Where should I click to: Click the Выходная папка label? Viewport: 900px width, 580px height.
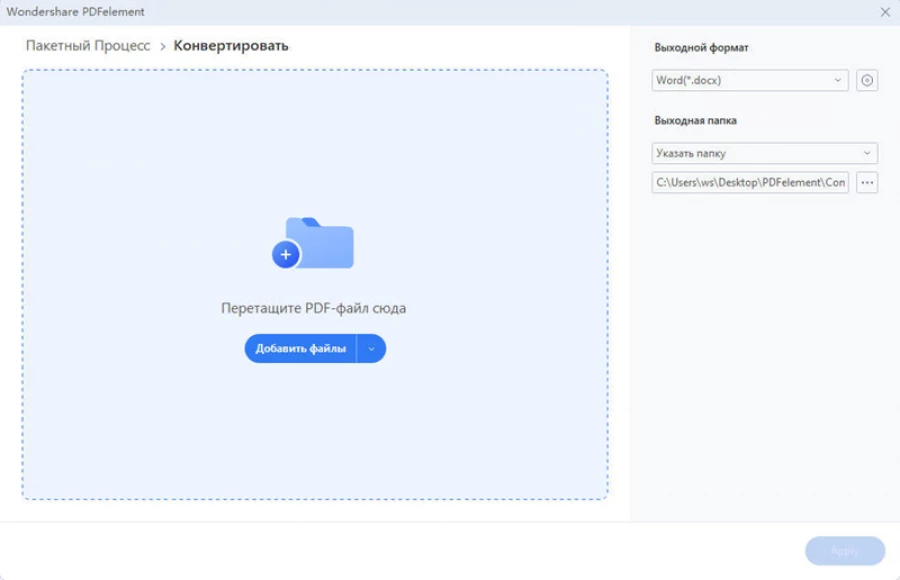695,121
